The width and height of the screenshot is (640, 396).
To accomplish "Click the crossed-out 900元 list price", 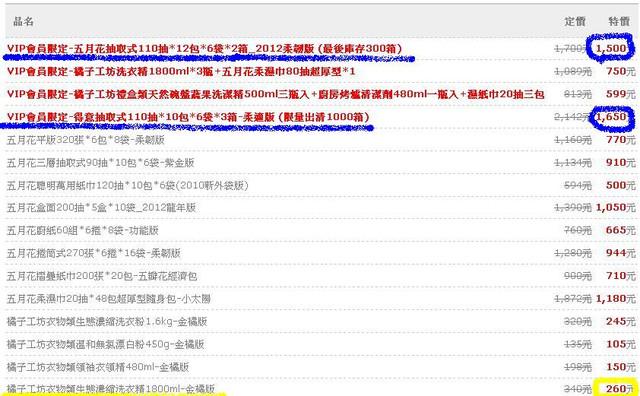I will (578, 276).
